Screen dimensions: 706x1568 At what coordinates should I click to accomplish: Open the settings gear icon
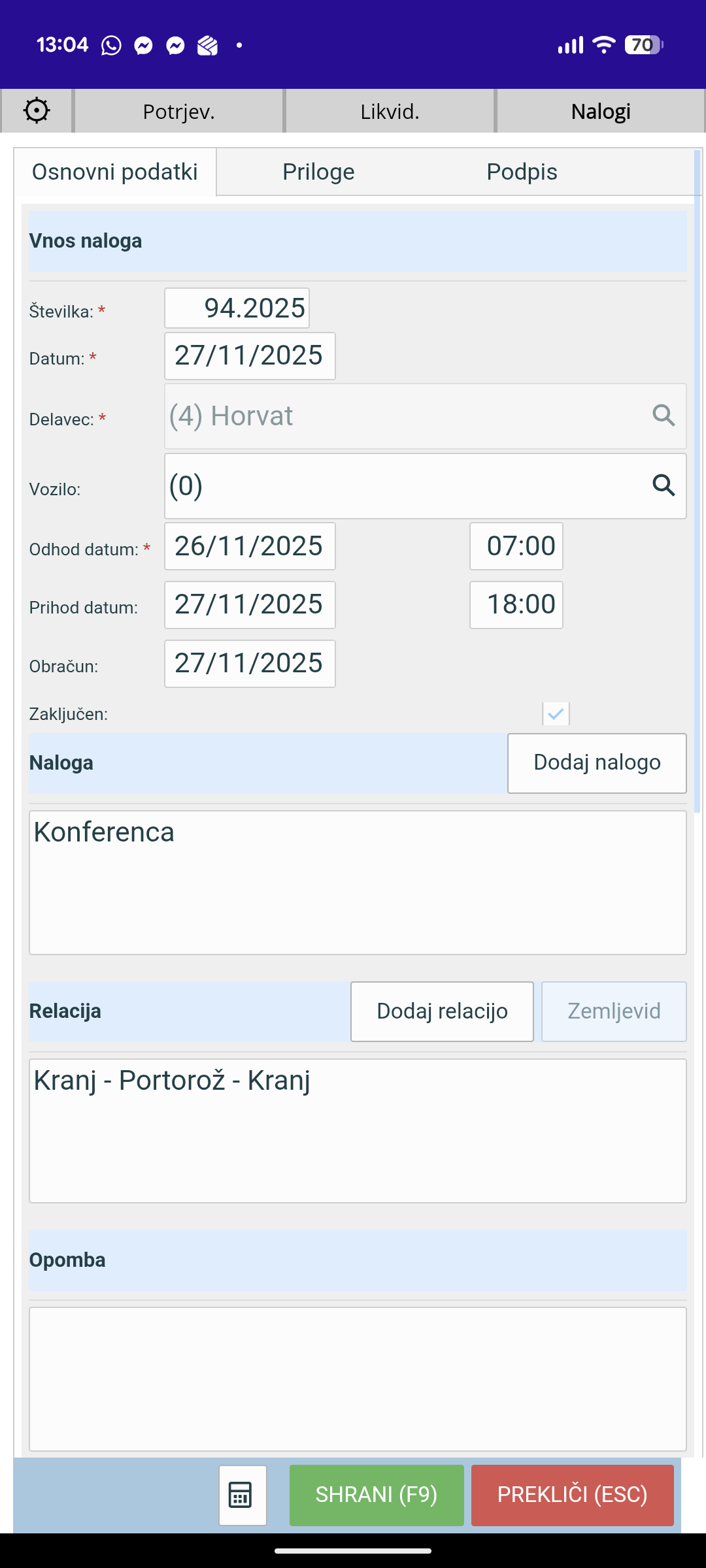click(37, 110)
